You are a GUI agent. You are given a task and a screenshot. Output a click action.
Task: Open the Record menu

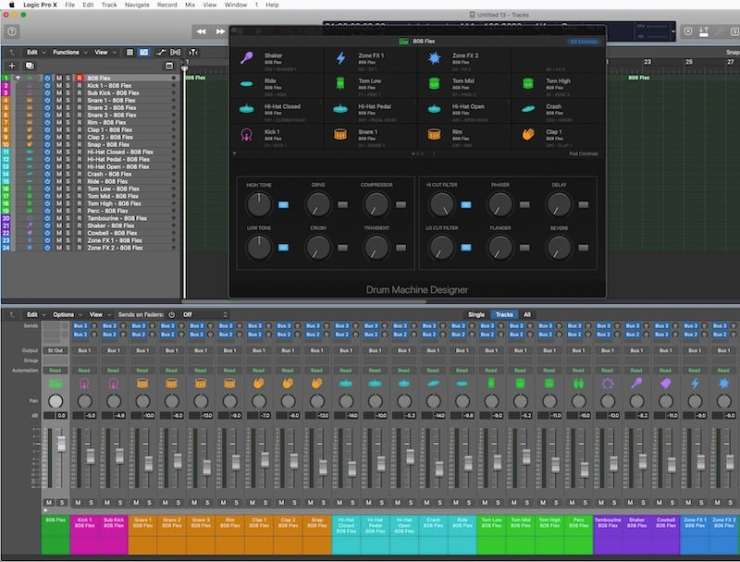167,5
